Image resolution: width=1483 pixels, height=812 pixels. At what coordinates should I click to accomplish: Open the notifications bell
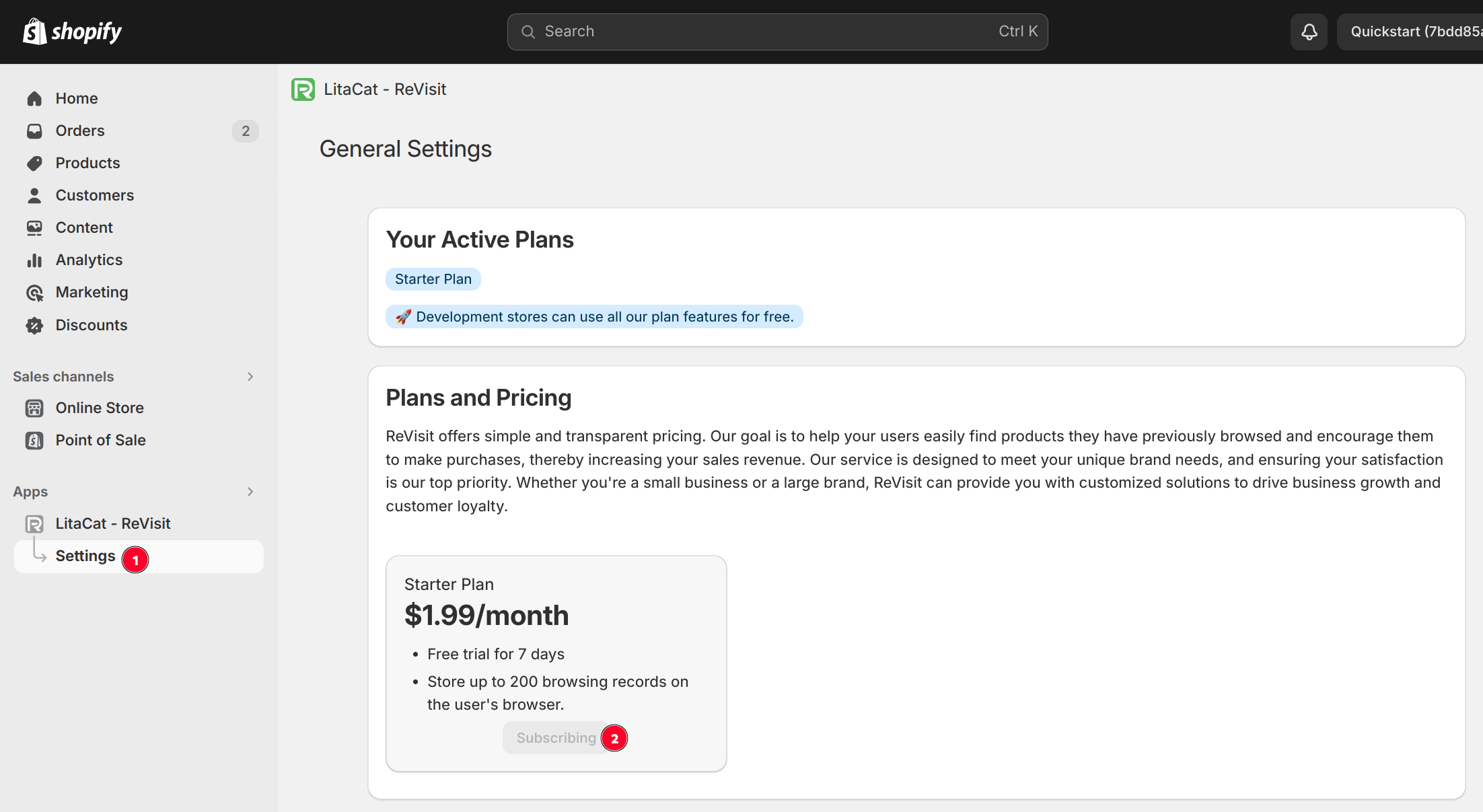point(1309,32)
